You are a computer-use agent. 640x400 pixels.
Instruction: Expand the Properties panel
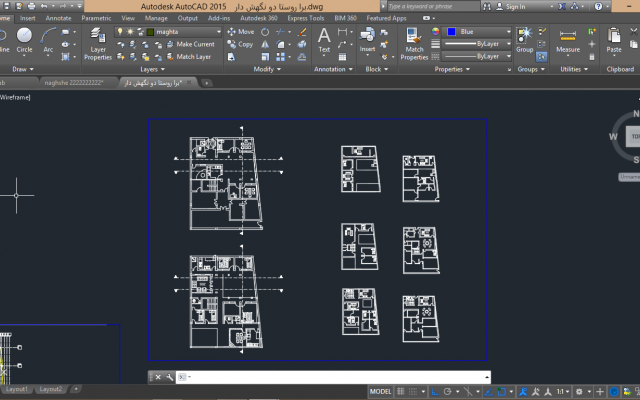[452, 69]
